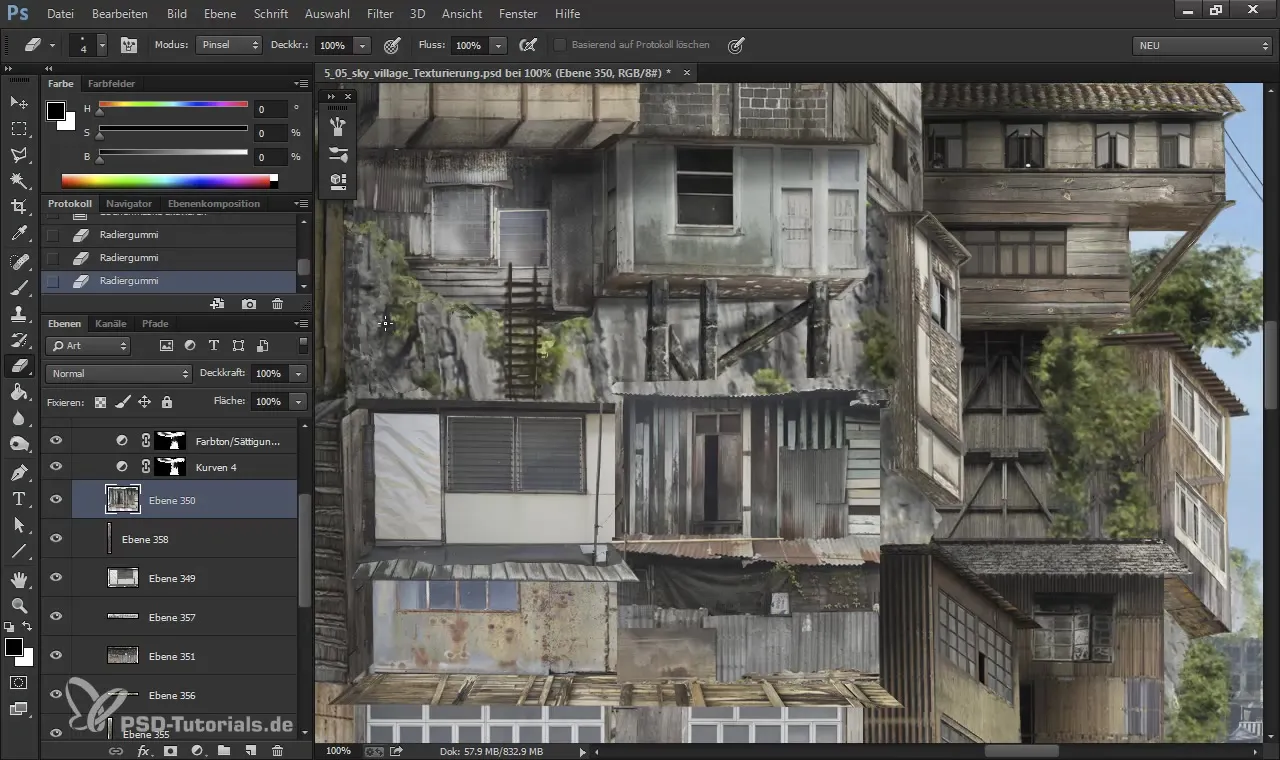
Task: Hide layer Ebene 349
Action: (x=56, y=577)
